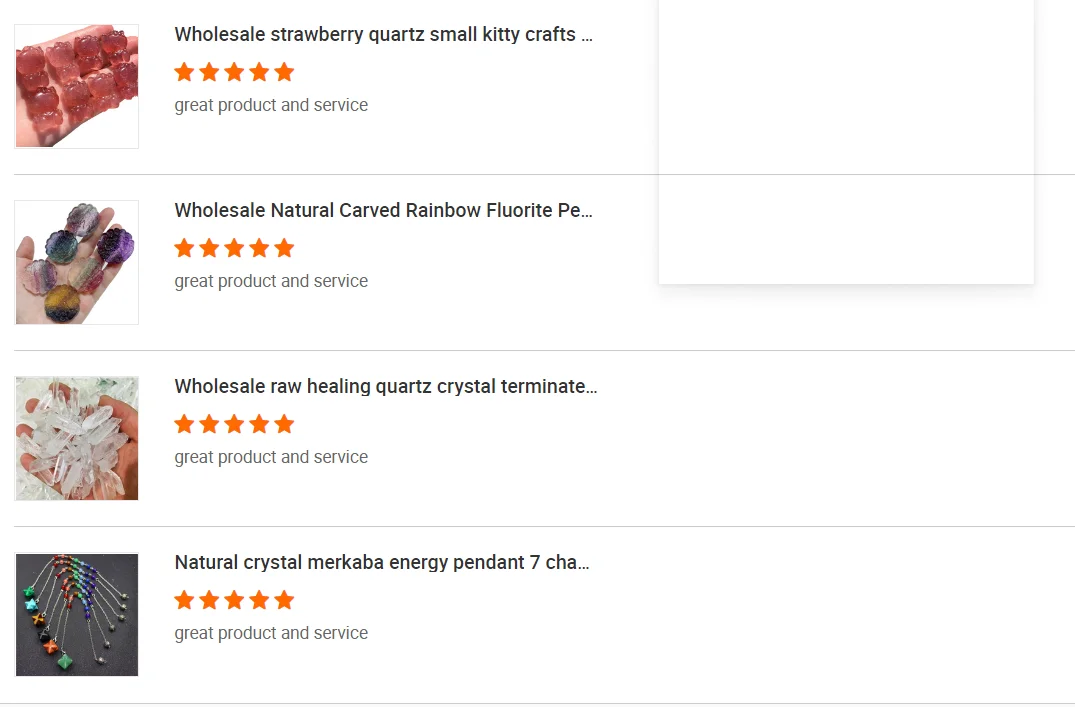Image resolution: width=1075 pixels, height=707 pixels.
Task: Click merkaba chakra pendant thumbnail
Action: [x=77, y=615]
